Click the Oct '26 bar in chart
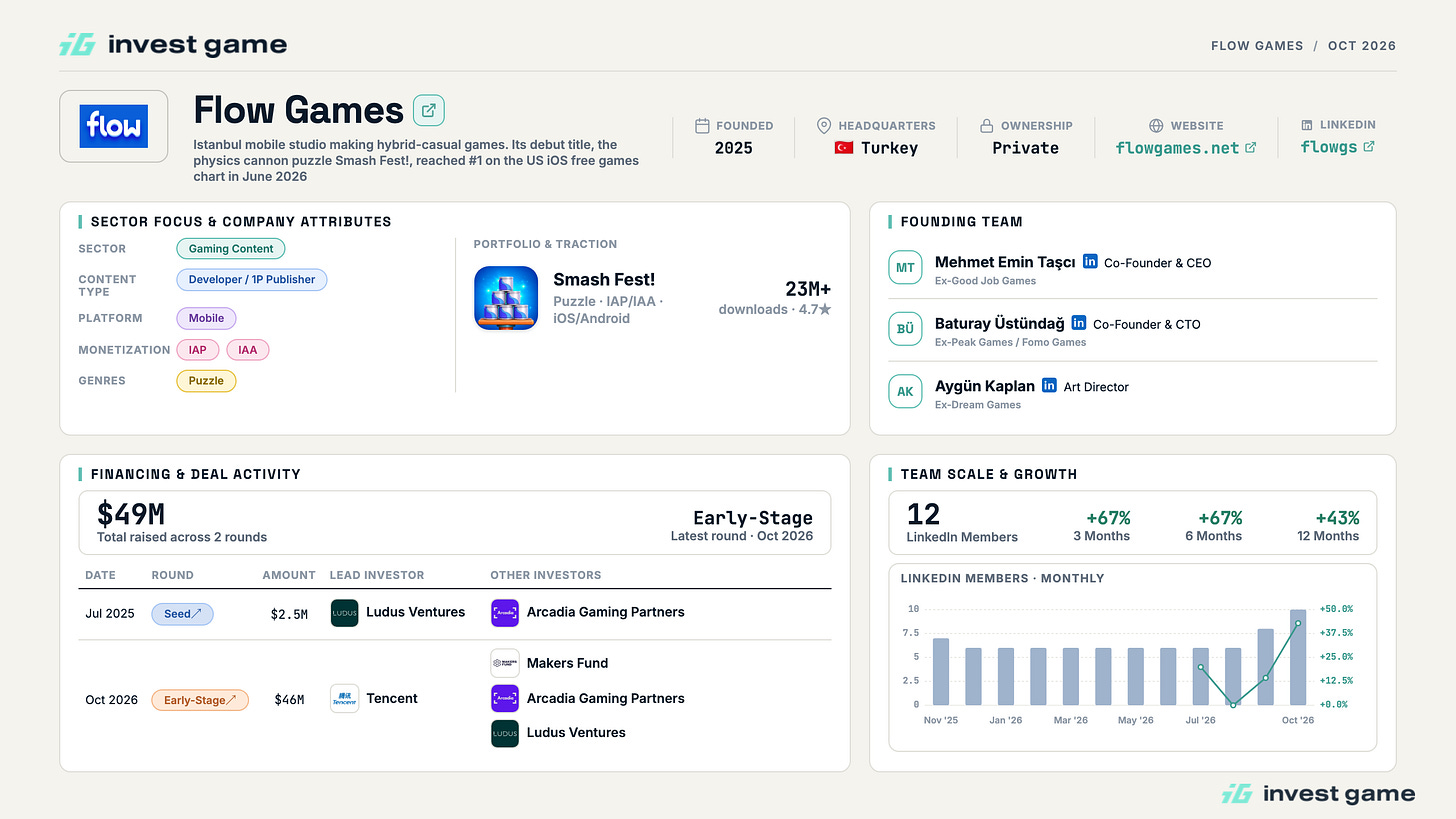 [x=1297, y=657]
